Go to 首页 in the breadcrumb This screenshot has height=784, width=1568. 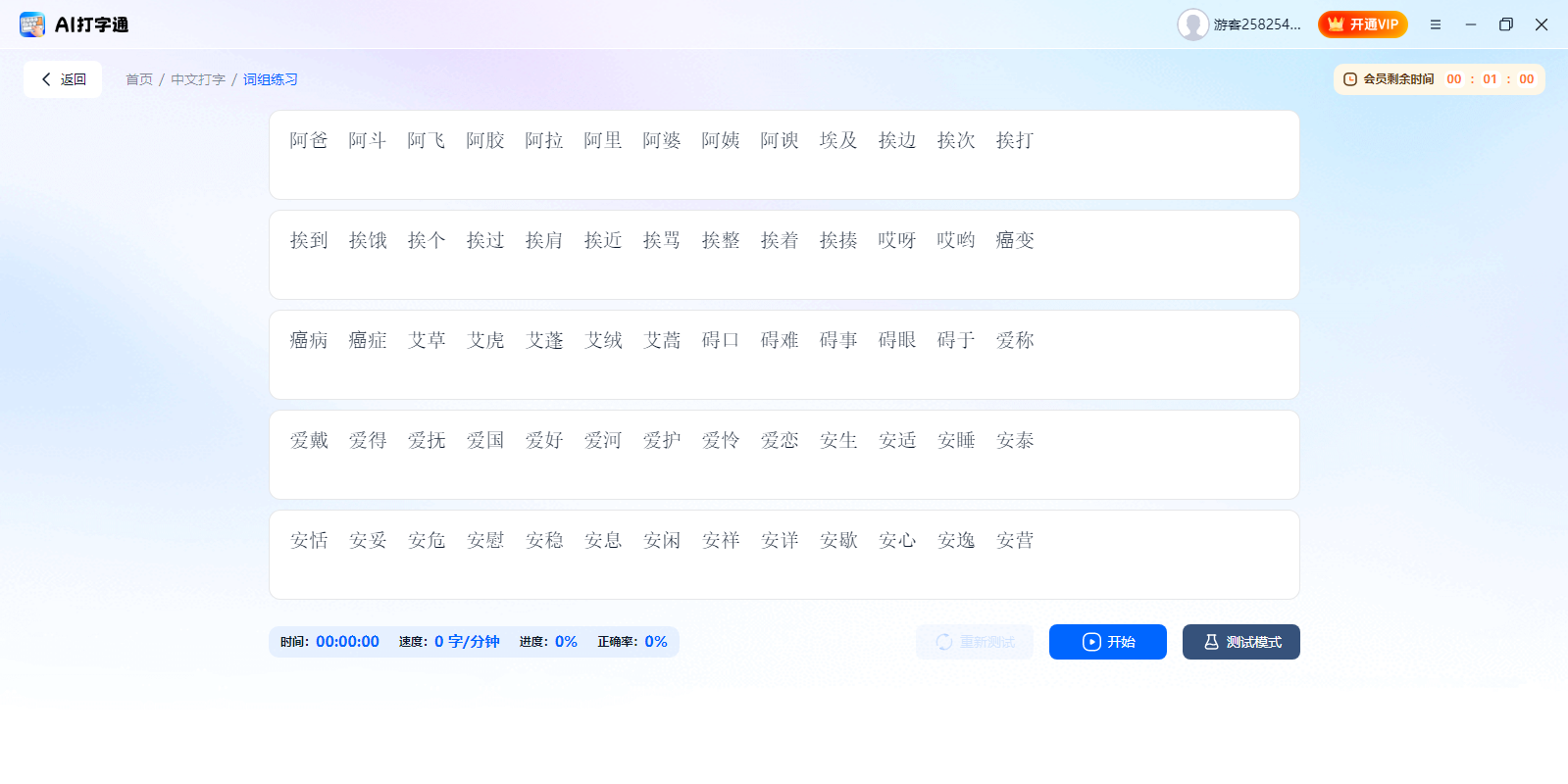(139, 79)
